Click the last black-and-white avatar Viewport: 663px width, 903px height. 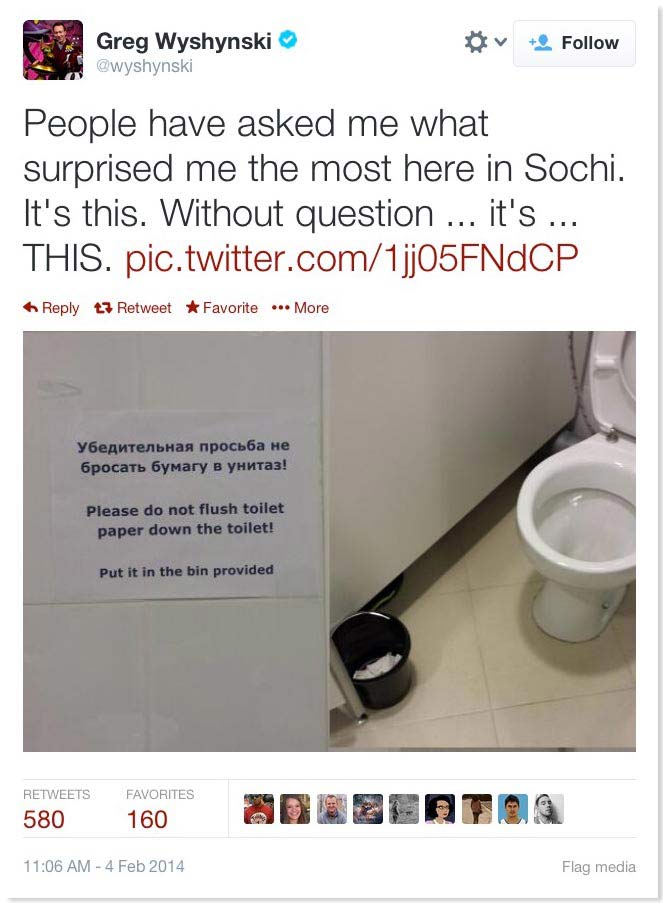(549, 809)
